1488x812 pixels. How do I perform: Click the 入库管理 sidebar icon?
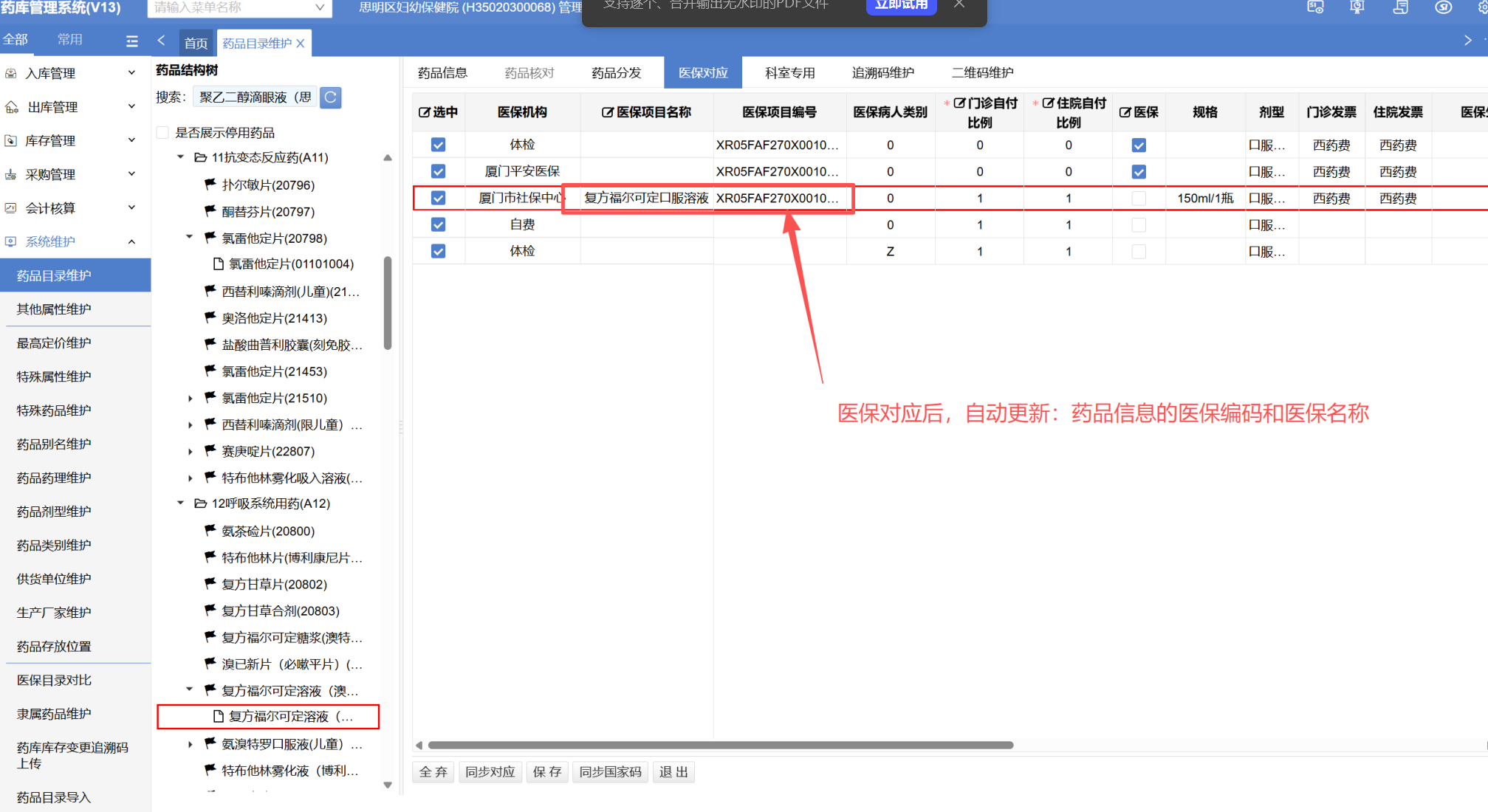pyautogui.click(x=11, y=73)
